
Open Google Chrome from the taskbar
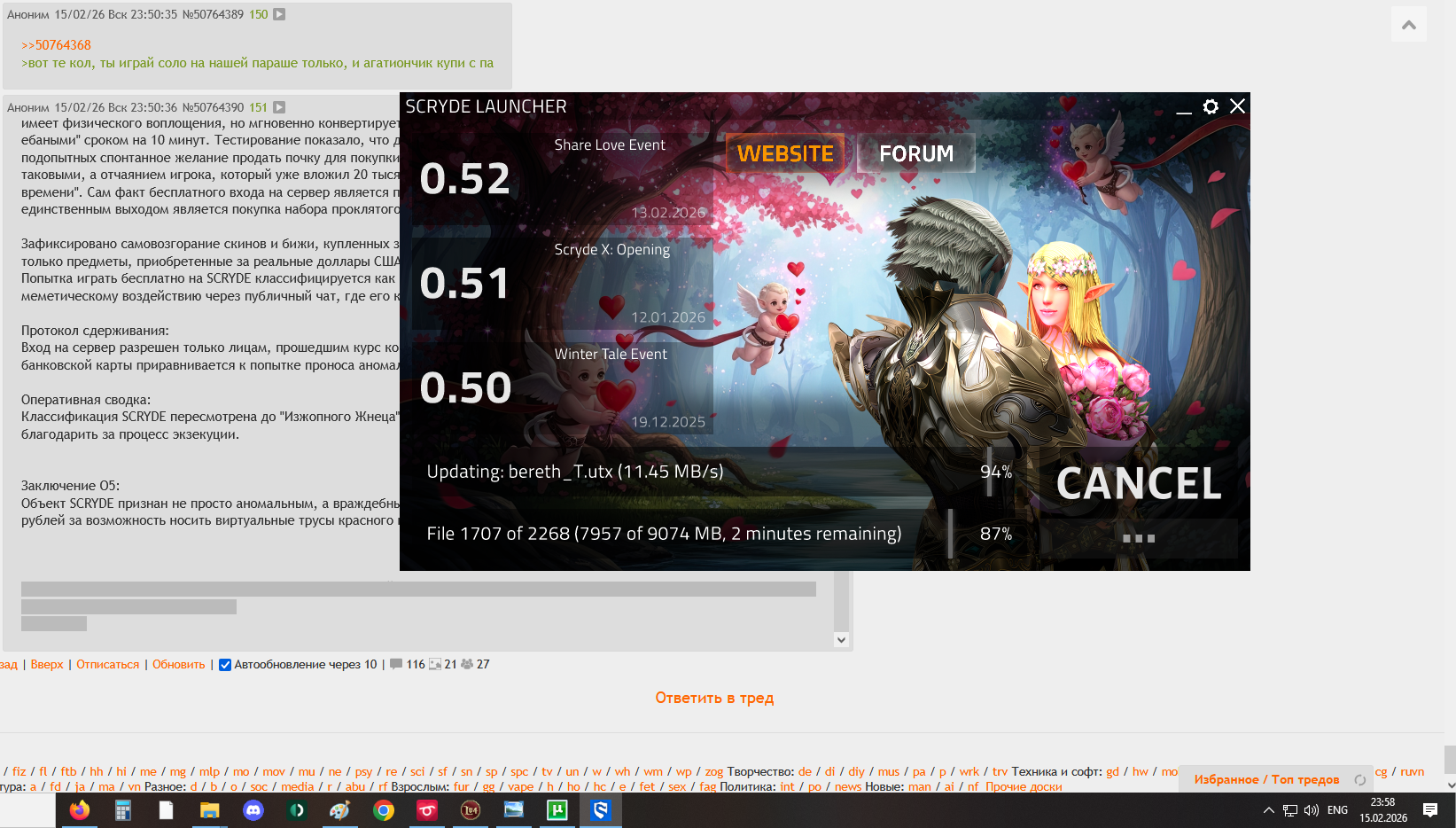[383, 810]
